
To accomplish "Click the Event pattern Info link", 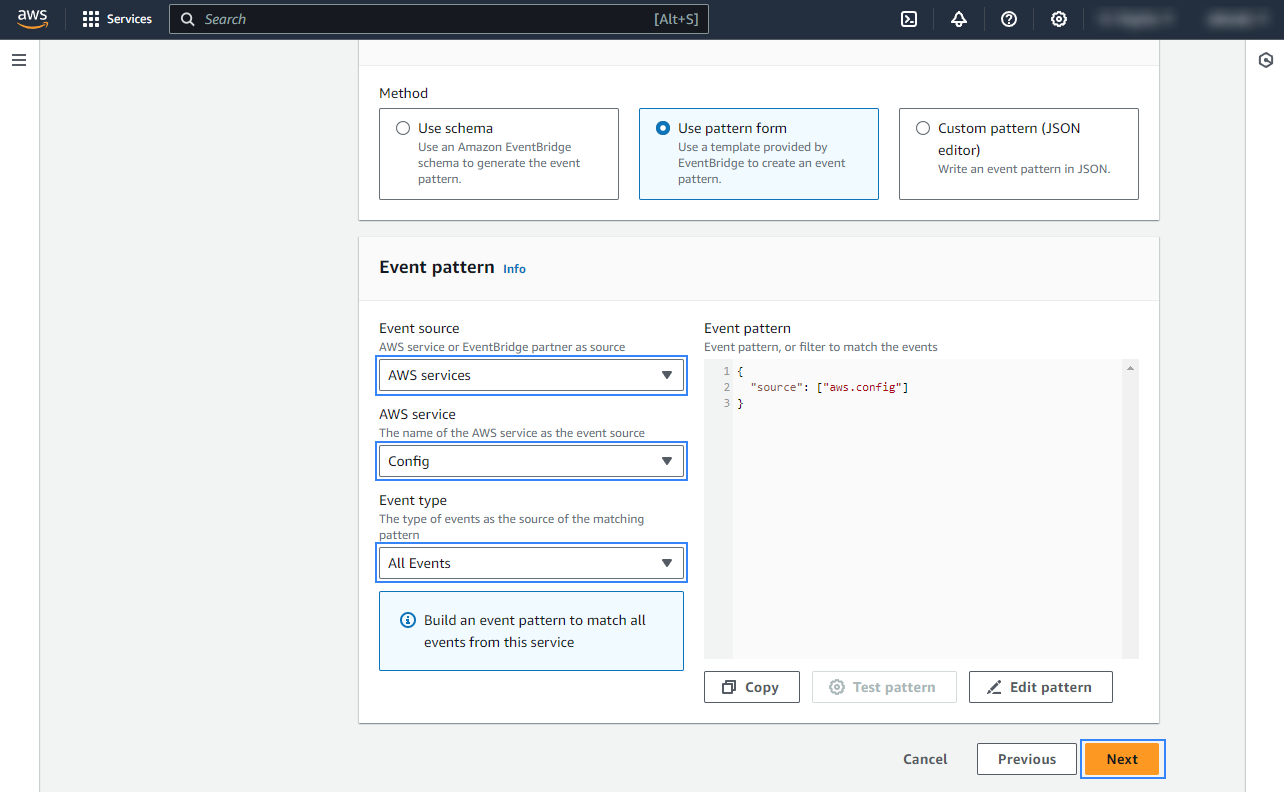I will coord(514,269).
